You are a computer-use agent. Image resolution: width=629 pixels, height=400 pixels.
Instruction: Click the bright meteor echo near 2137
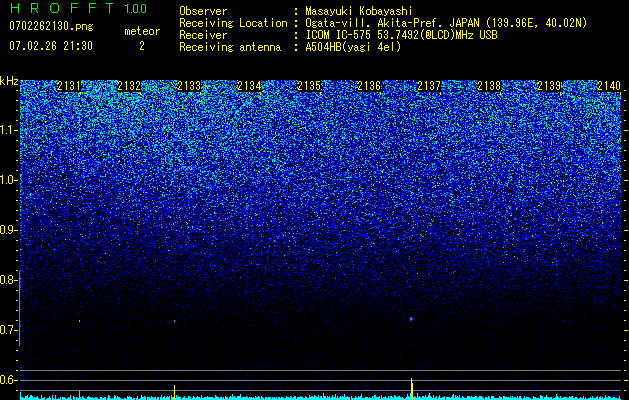(411, 319)
